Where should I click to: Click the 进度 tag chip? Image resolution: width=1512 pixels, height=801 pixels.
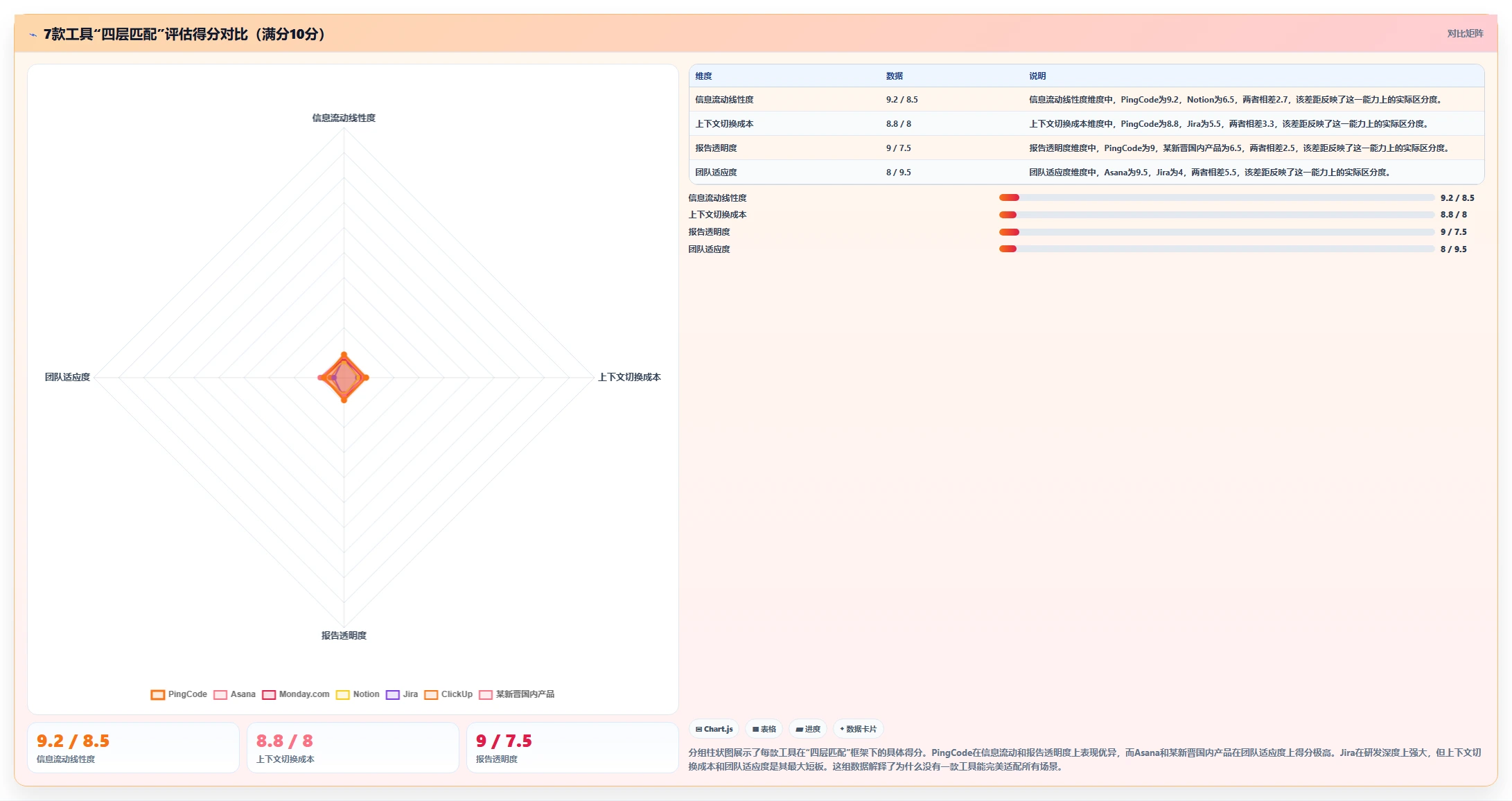click(x=808, y=729)
